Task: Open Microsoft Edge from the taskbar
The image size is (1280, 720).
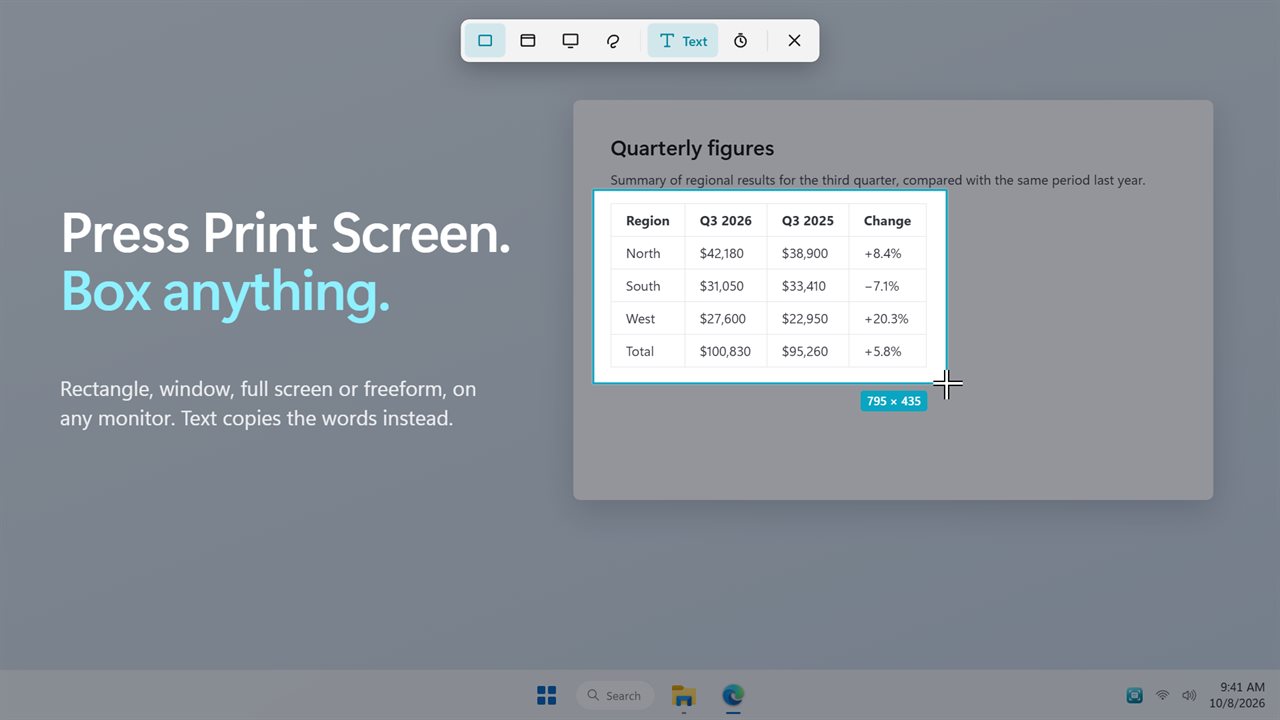Action: click(733, 695)
